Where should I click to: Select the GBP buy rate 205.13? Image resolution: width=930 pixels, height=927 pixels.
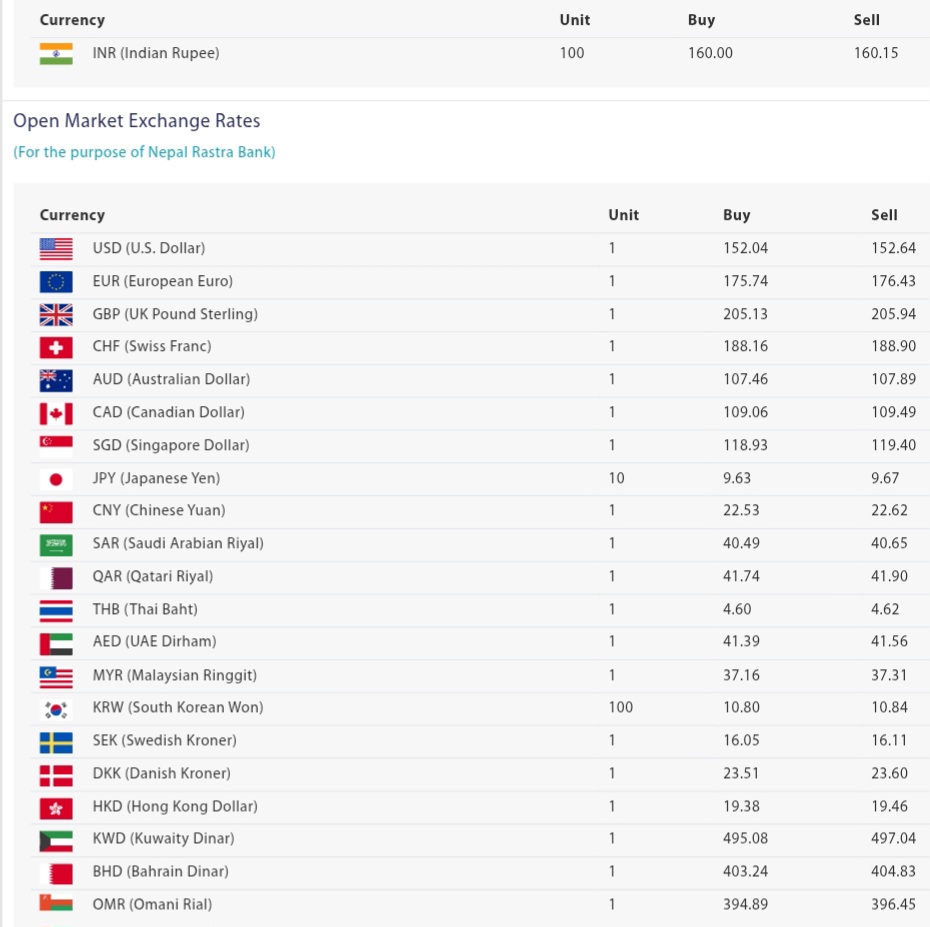pyautogui.click(x=745, y=314)
